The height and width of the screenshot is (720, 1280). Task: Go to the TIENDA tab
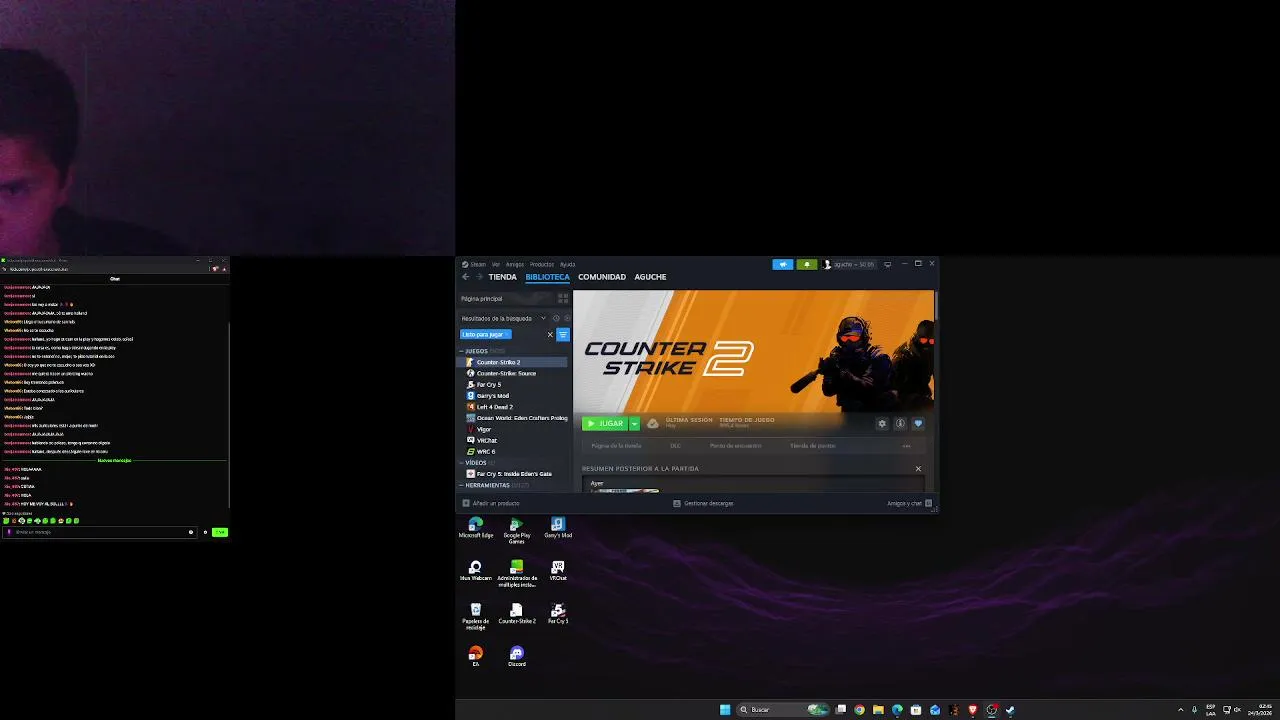[x=503, y=277]
